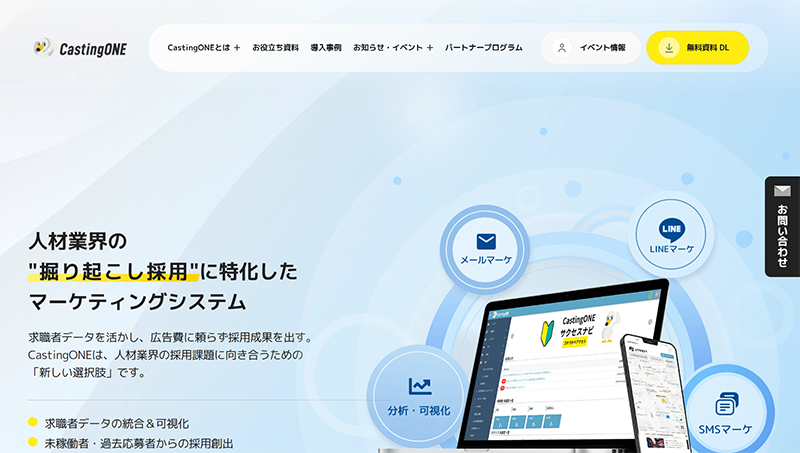Click the 求職者データの統合＆可視化 bullet
Image resolution: width=800 pixels, height=453 pixels.
[117, 423]
